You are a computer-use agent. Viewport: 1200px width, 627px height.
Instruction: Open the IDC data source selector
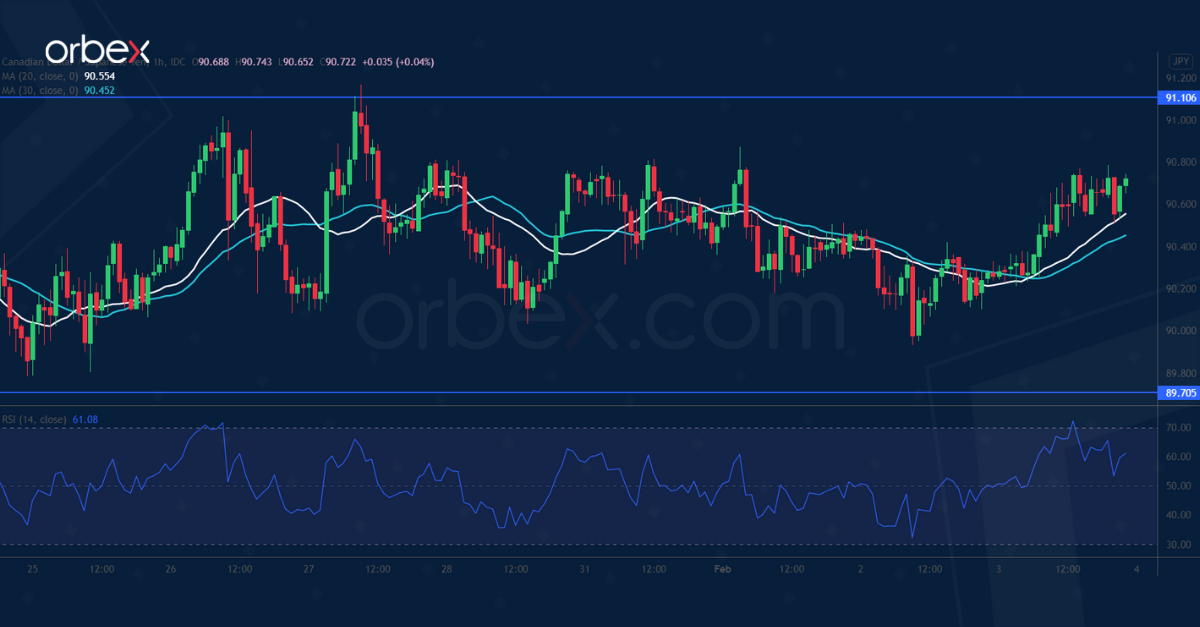pos(176,62)
